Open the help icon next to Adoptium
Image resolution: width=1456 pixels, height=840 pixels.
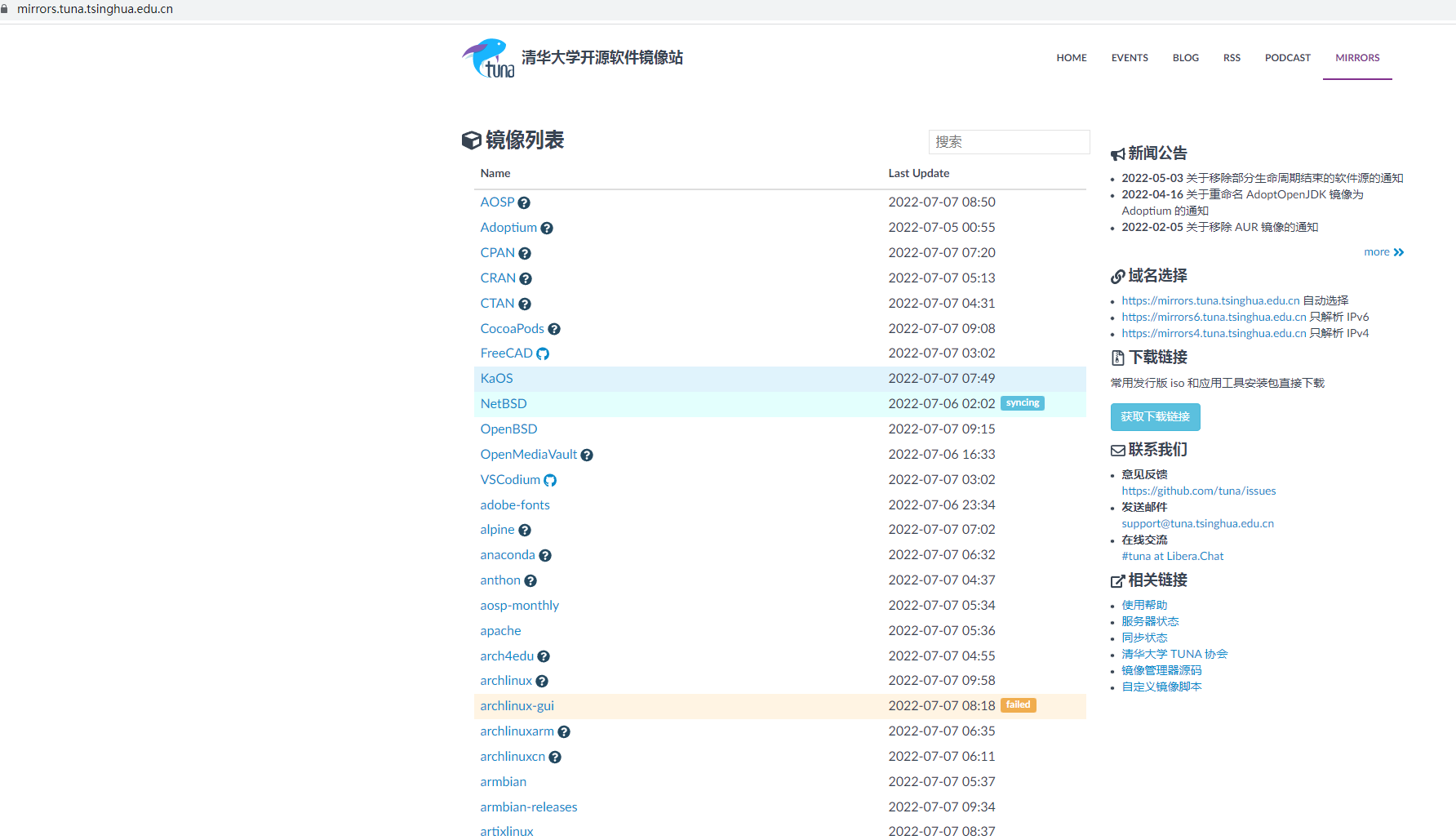coord(547,229)
